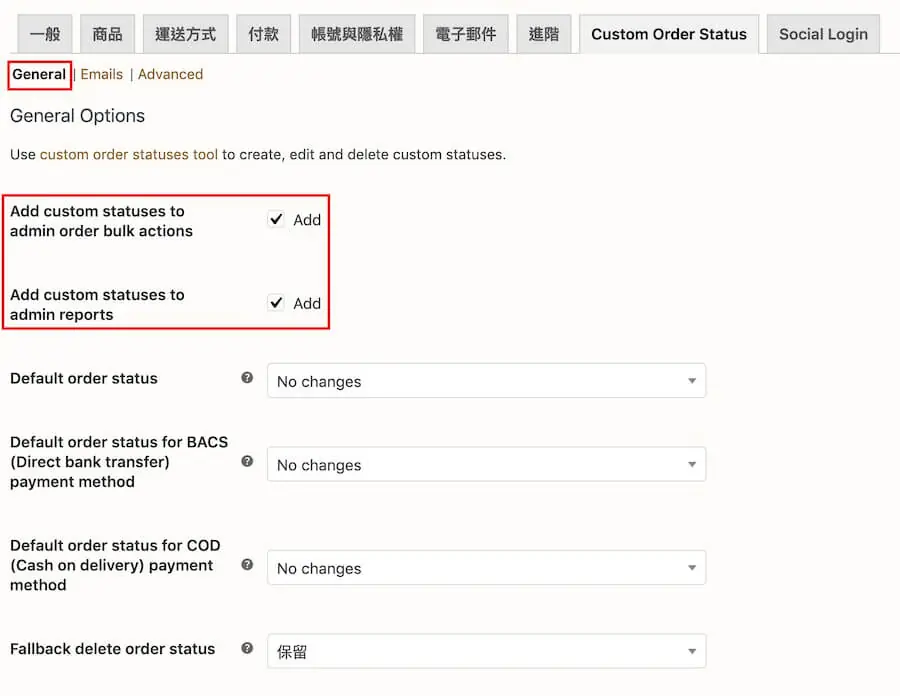Screen dimensions: 900x696
Task: Follow the custom order statuses tool link
Action: (x=129, y=154)
